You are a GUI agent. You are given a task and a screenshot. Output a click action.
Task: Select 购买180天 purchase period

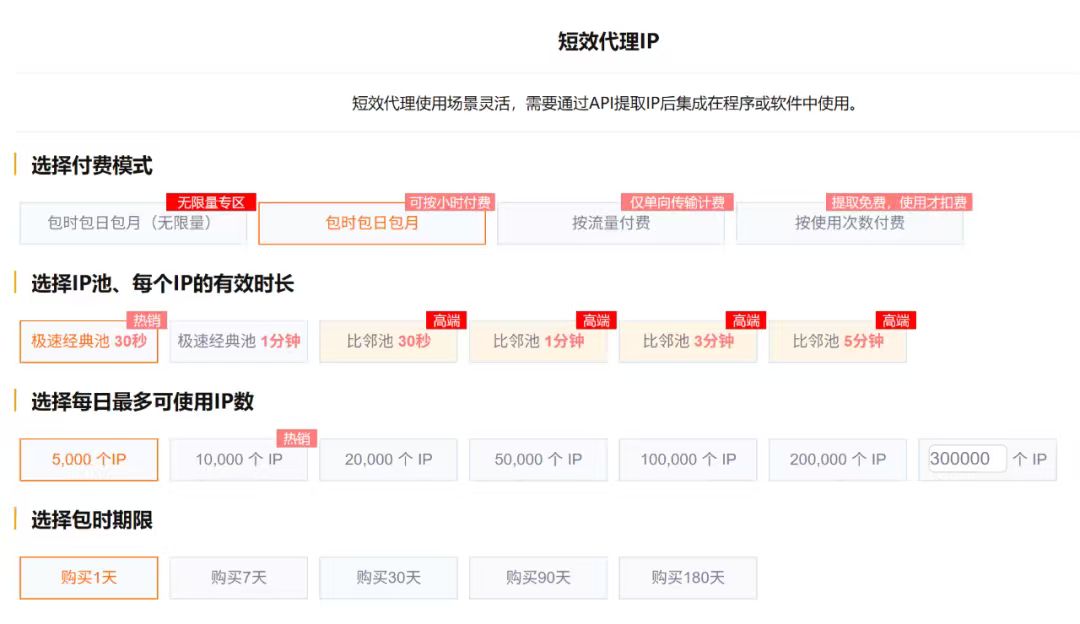coord(688,578)
